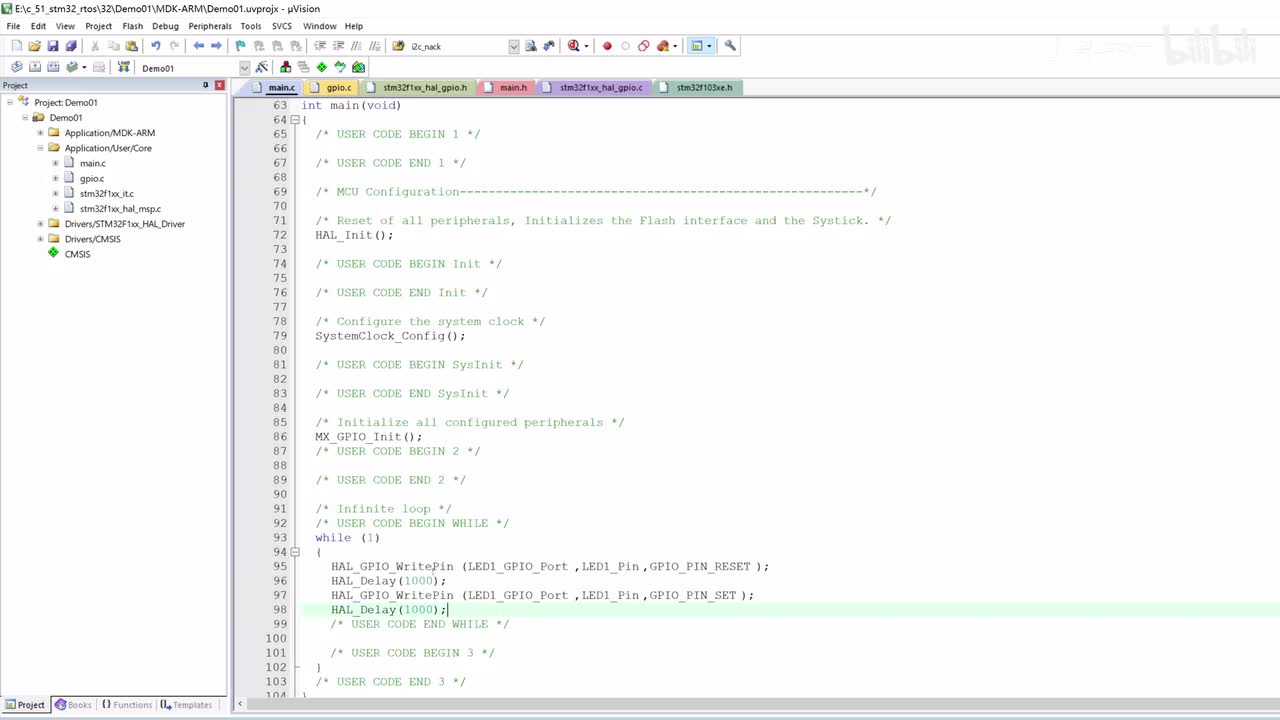Viewport: 1280px width, 720px height.
Task: Pin the Project panel with the pushpin icon
Action: point(206,85)
